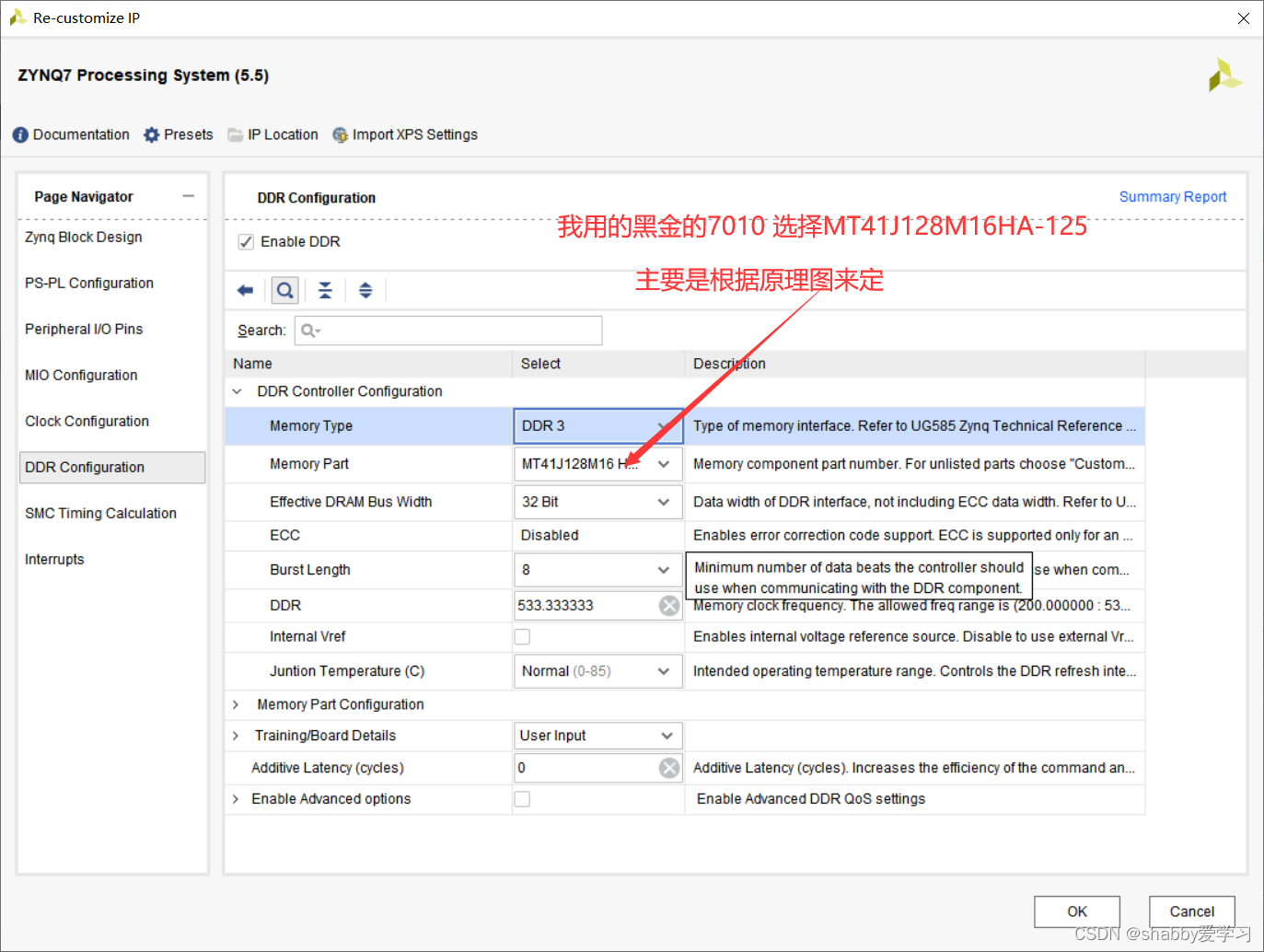Image resolution: width=1264 pixels, height=952 pixels.
Task: Click the Import XPS Settings label
Action: (415, 134)
